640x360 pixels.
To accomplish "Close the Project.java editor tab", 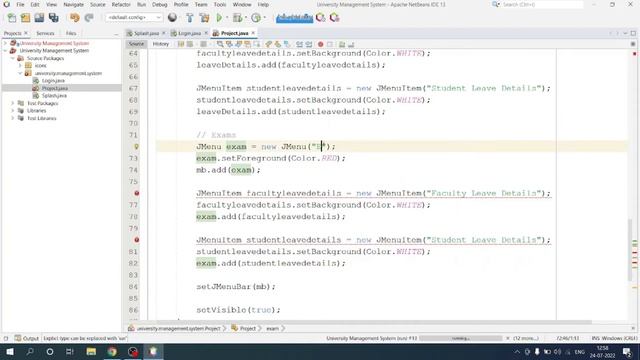I will [253, 33].
